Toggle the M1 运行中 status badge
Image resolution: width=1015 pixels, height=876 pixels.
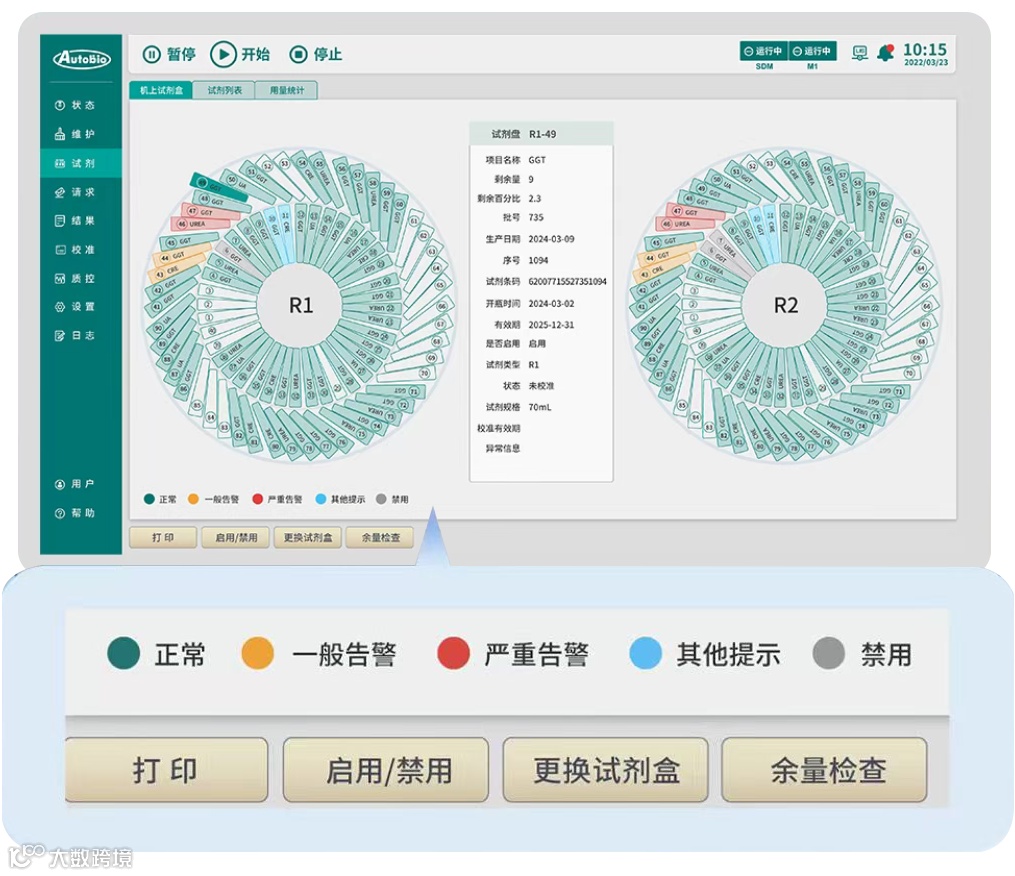[x=813, y=50]
